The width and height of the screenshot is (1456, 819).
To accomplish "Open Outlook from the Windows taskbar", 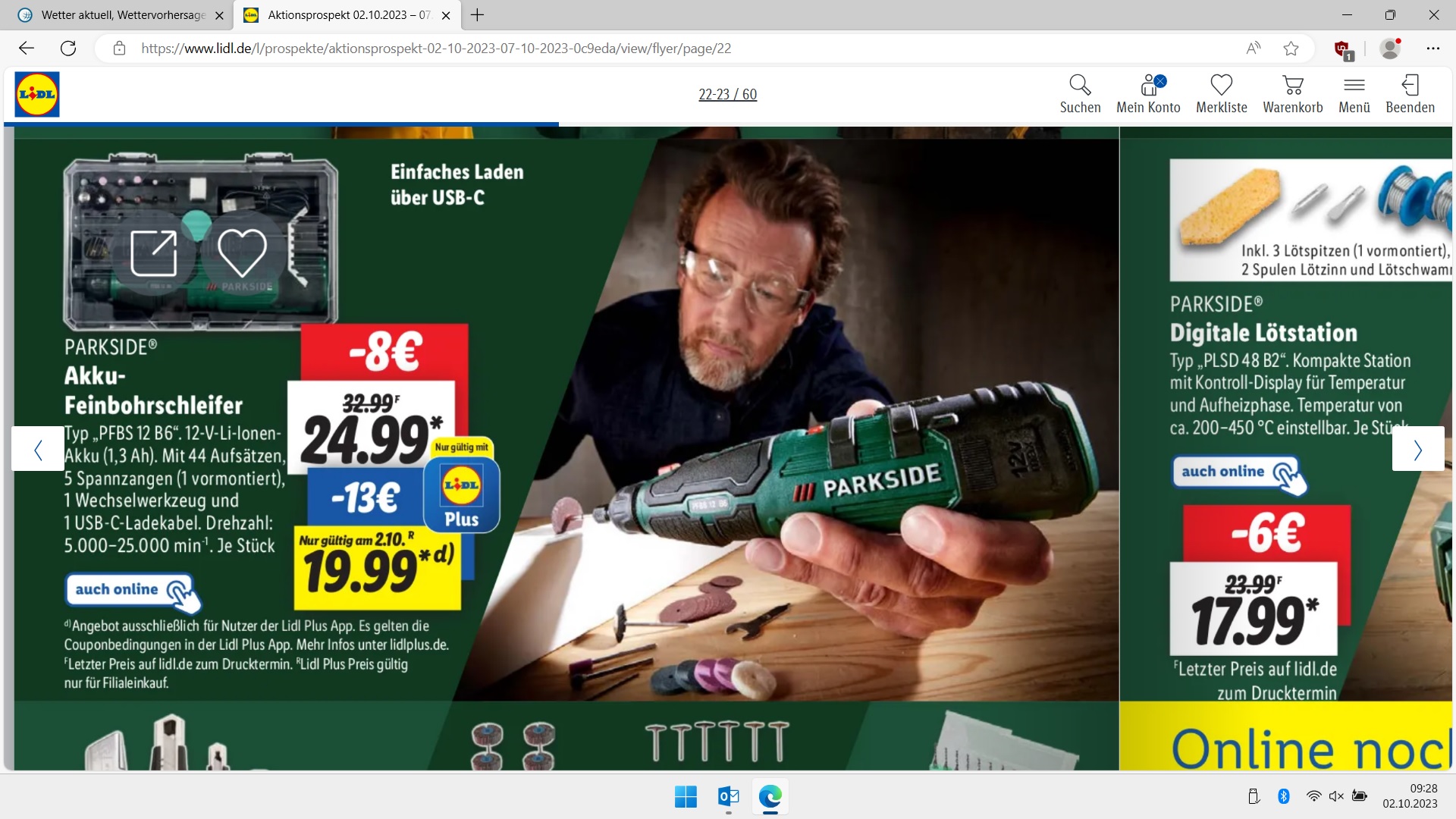I will pos(728,796).
